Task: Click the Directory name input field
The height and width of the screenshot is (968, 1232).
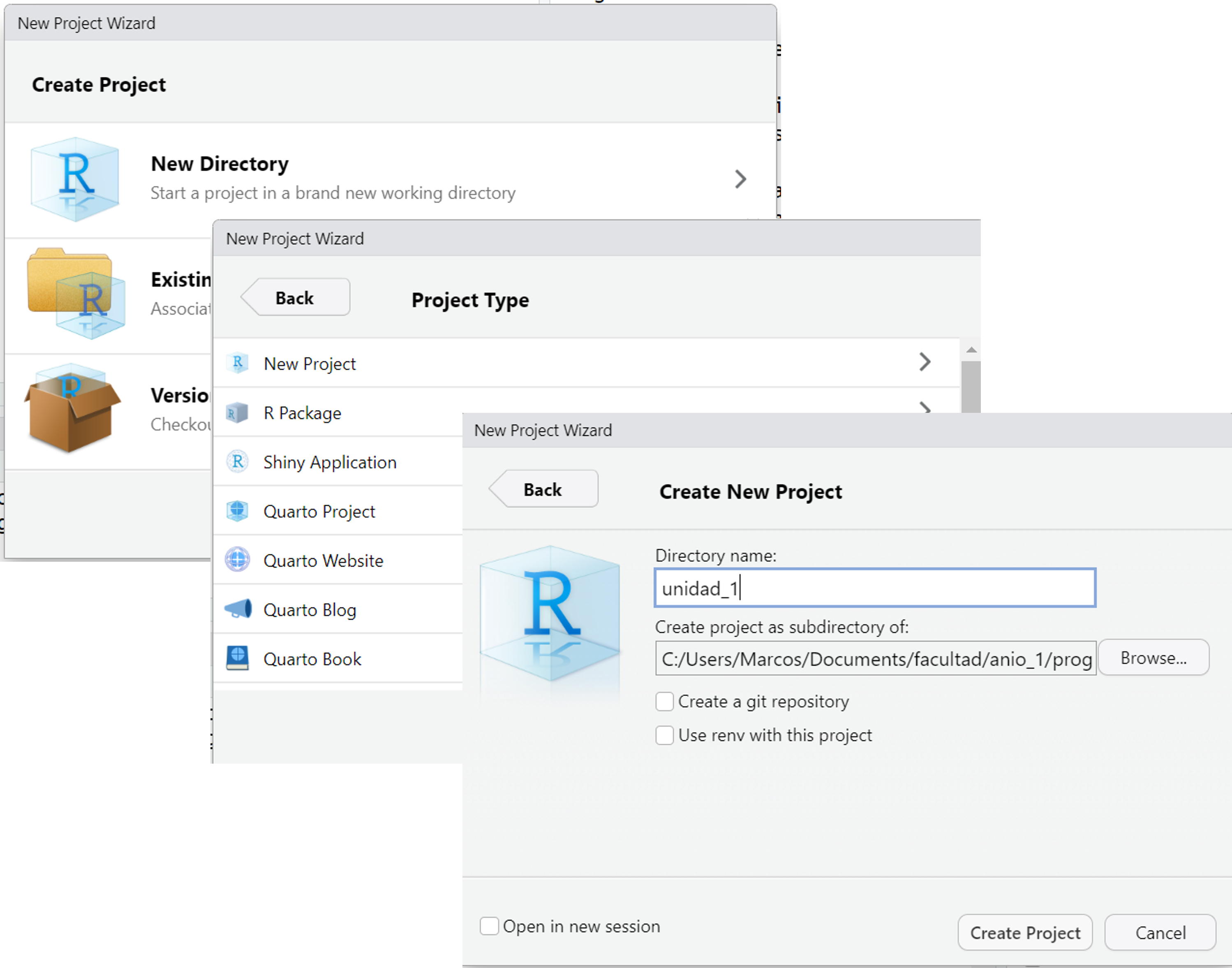Action: (875, 588)
